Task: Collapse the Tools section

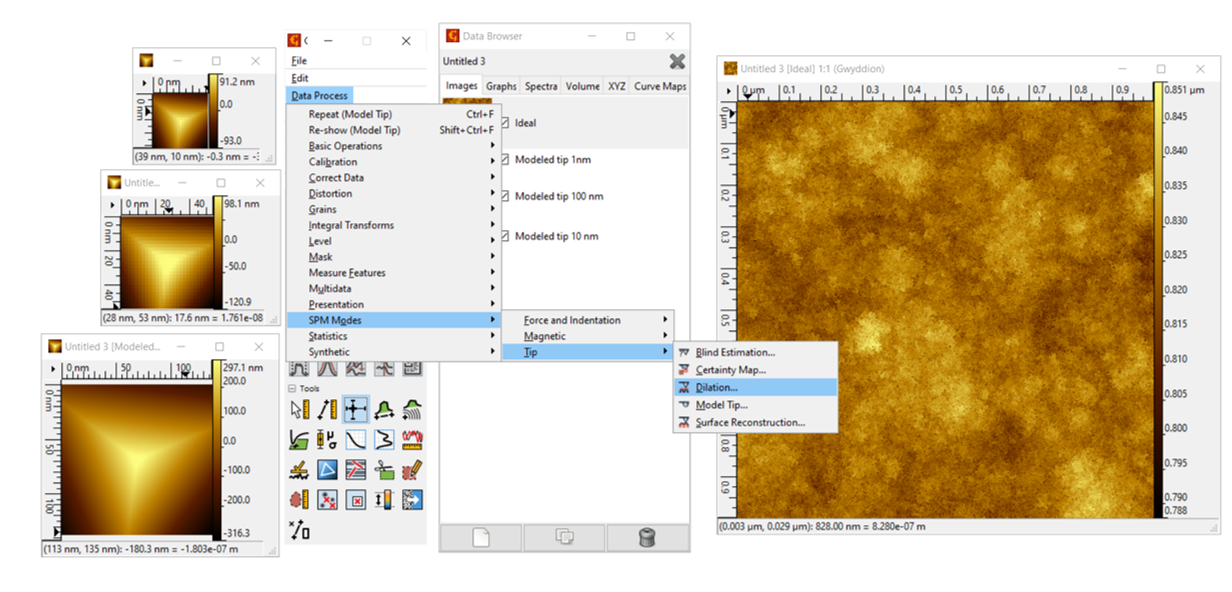Action: click(x=292, y=388)
